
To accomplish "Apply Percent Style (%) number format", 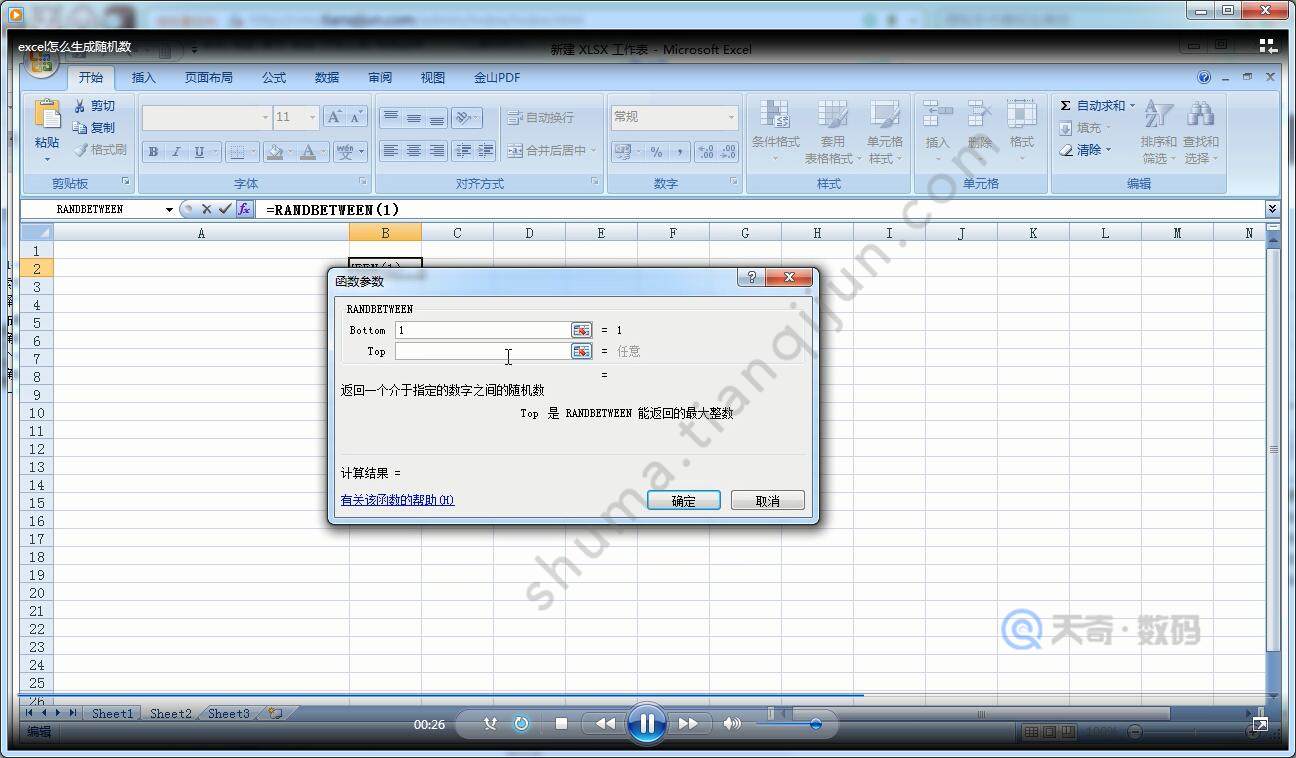I will (656, 152).
